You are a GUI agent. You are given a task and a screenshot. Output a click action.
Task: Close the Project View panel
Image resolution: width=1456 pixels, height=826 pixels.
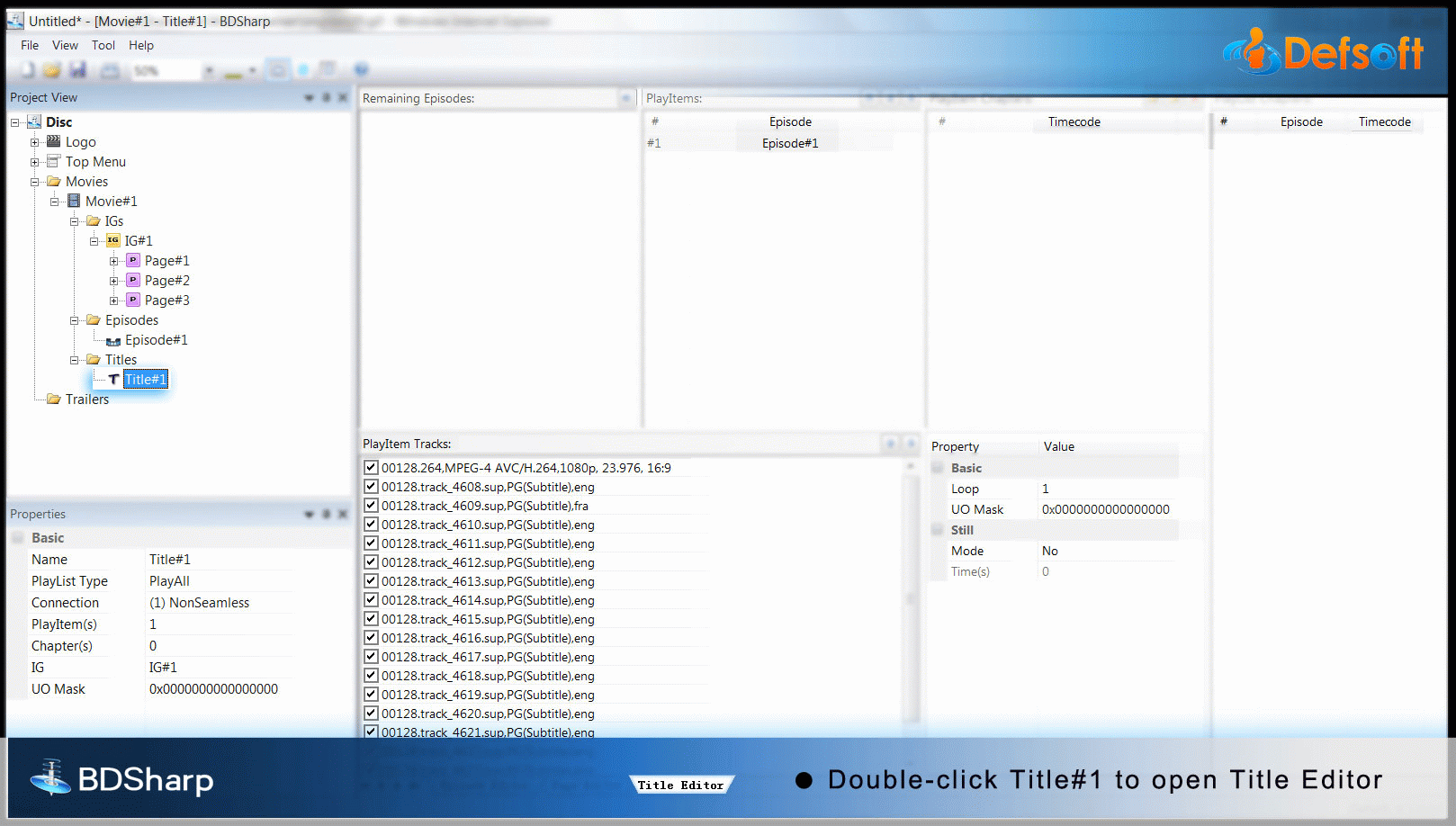pos(343,97)
